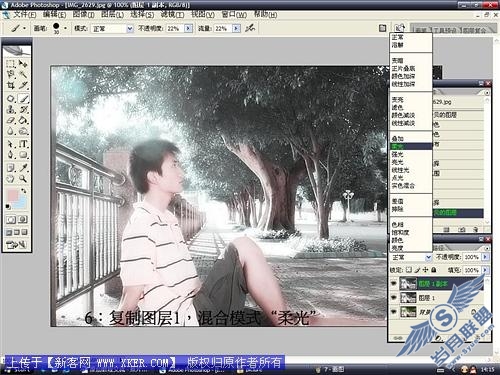Select the Dodge tool
Viewport: 500px width, 375px height.
tap(23, 131)
